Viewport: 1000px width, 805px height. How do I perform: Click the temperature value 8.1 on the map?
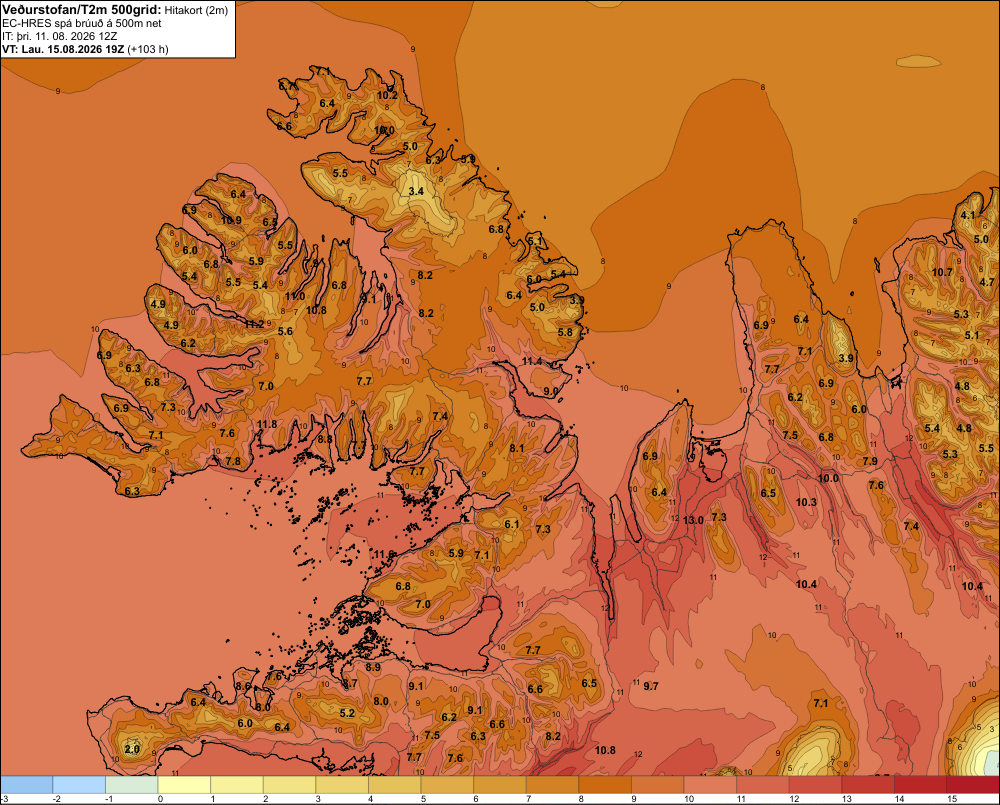click(517, 448)
